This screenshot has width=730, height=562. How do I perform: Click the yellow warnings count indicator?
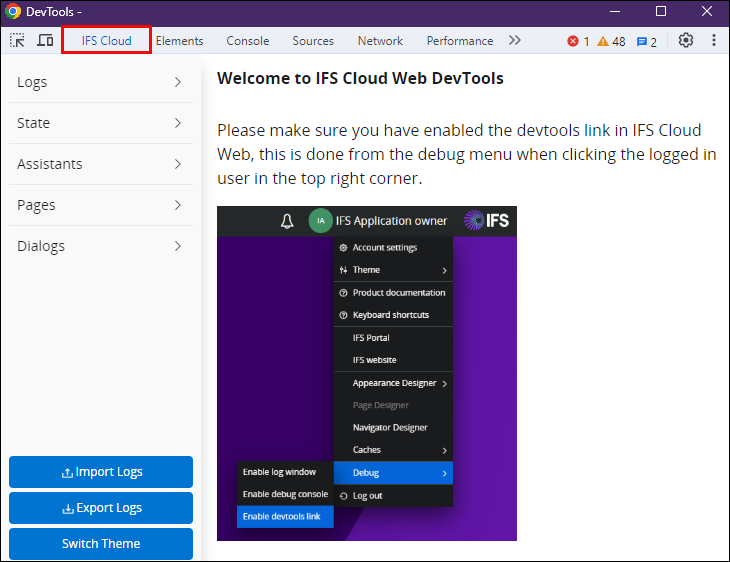click(x=611, y=41)
